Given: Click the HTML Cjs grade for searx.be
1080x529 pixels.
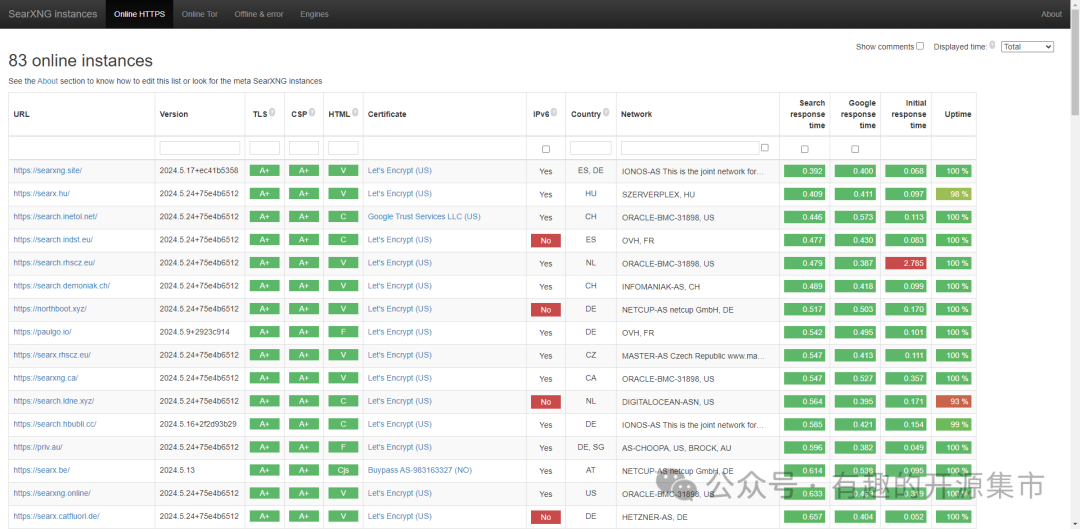Looking at the screenshot, I should (343, 470).
